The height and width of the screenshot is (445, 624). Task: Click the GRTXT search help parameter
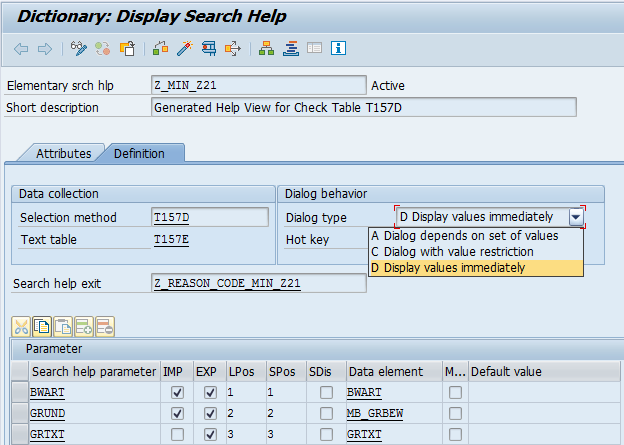[x=47, y=434]
